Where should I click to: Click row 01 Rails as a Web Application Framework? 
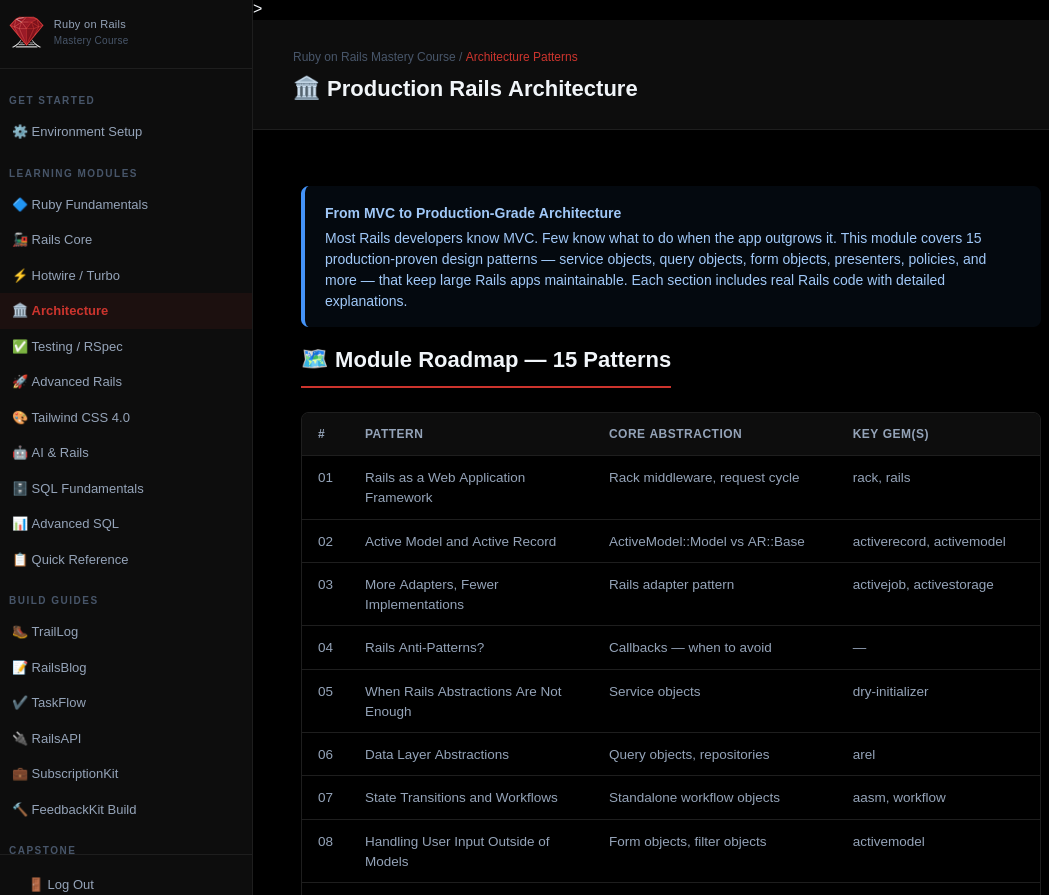[x=670, y=488]
